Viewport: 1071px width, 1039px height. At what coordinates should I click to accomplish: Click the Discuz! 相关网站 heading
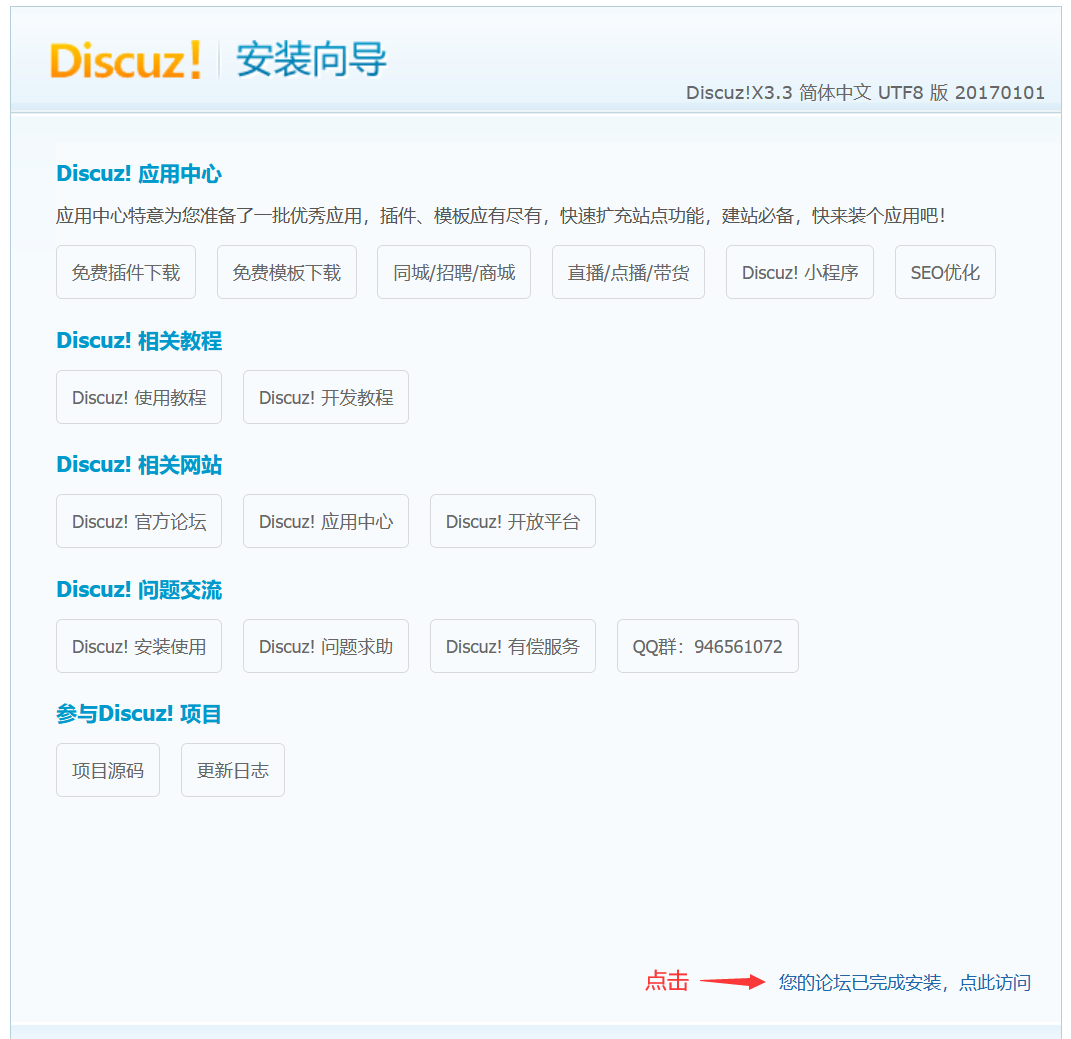tap(139, 465)
